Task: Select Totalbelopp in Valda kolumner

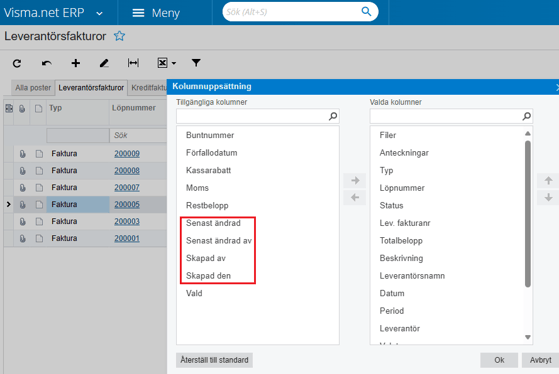Action: 401,241
